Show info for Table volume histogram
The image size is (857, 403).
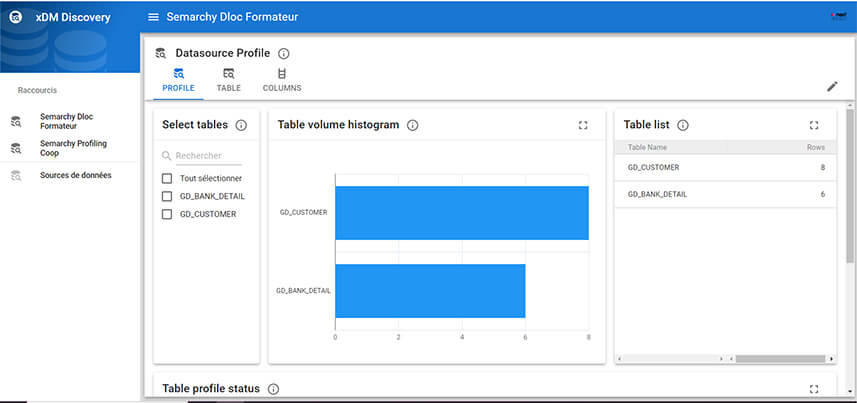(412, 125)
